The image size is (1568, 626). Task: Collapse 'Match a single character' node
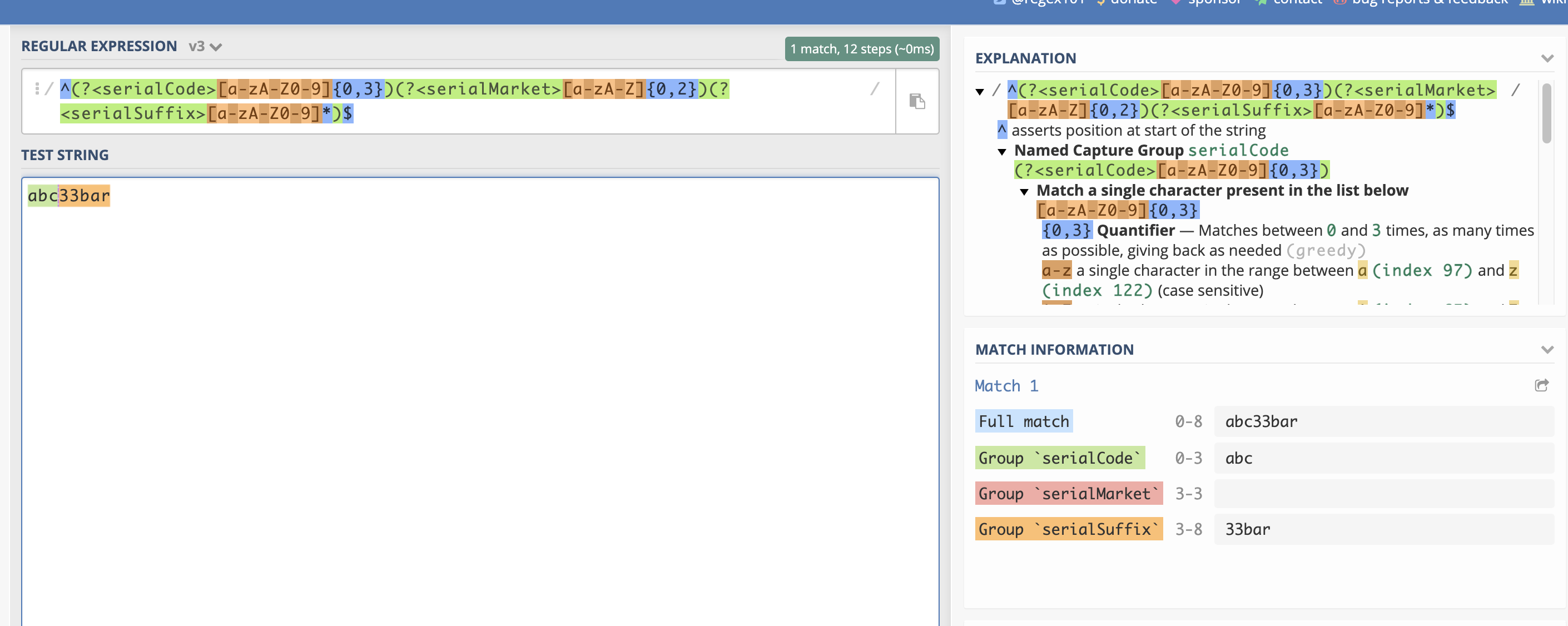[1024, 192]
